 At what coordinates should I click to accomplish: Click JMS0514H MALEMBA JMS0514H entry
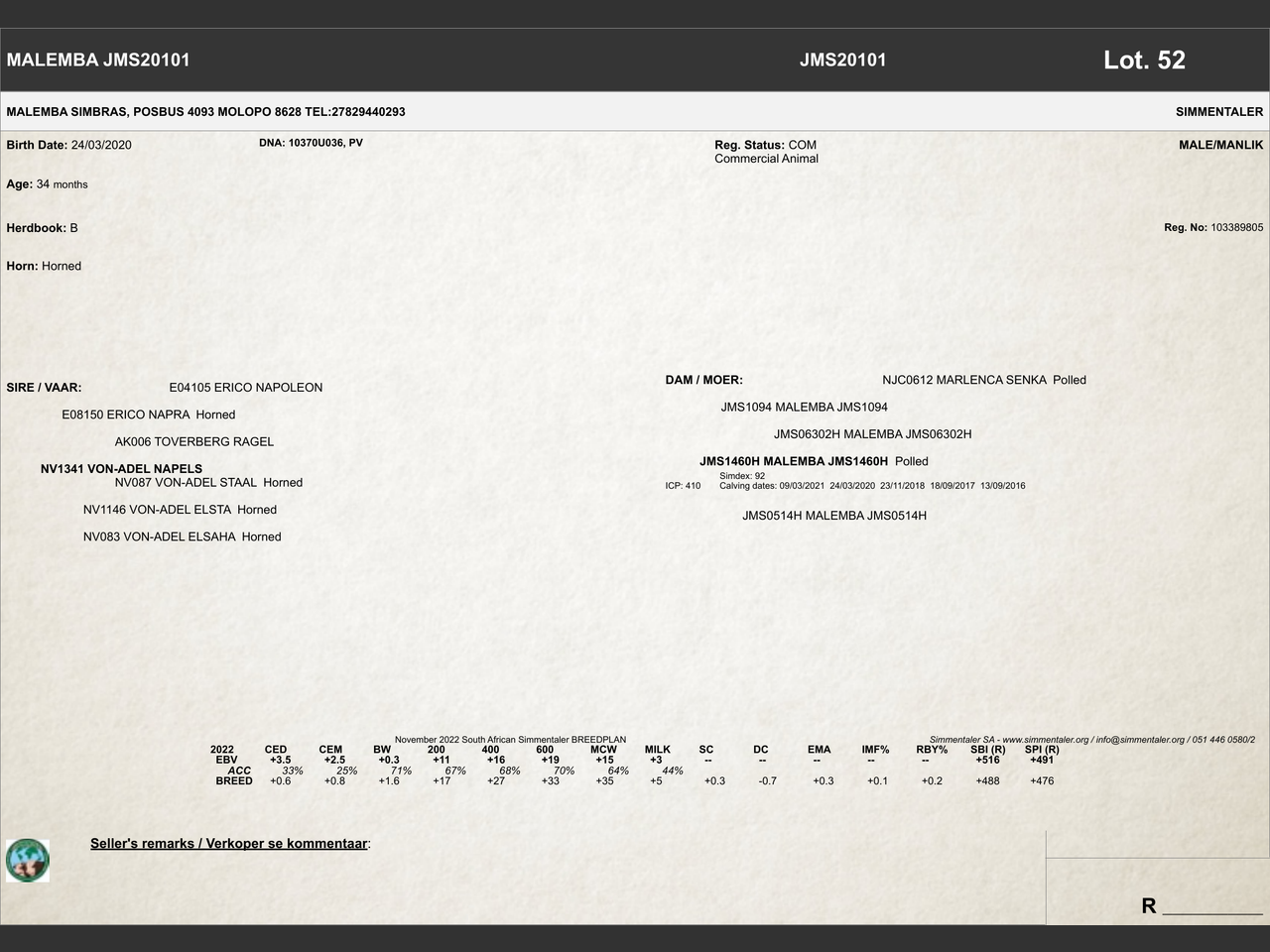click(834, 516)
